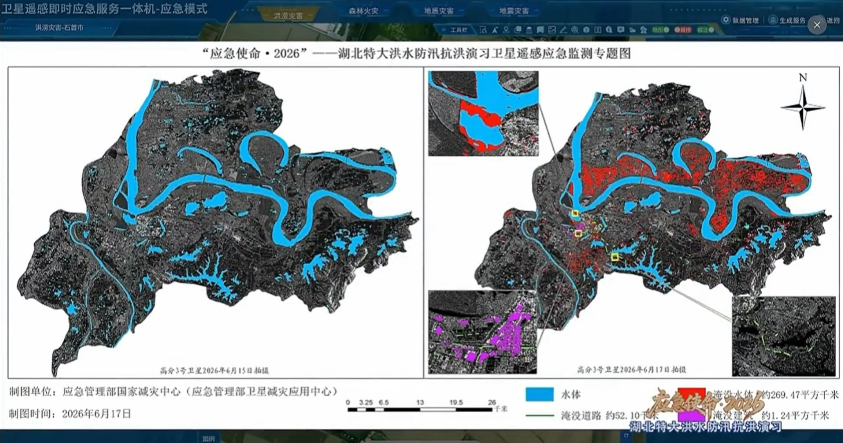Click the map scale bar
This screenshot has width=843, height=443.
419,406
